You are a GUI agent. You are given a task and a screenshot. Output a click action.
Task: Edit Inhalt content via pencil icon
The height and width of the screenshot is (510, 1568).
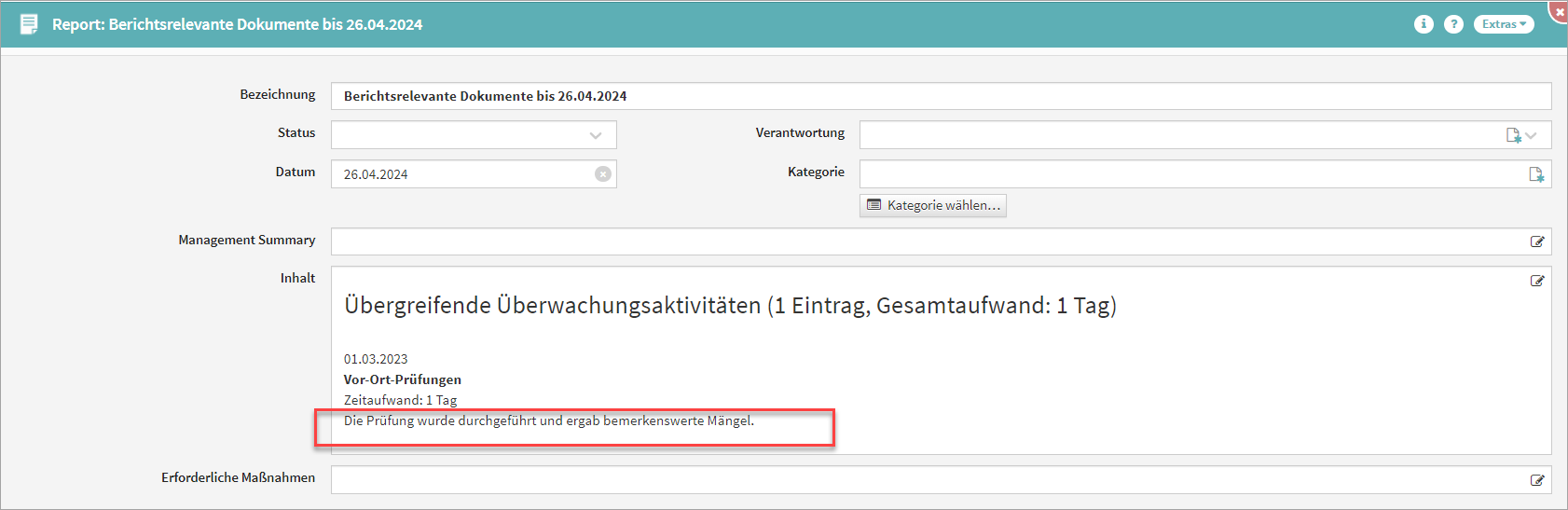[1537, 281]
